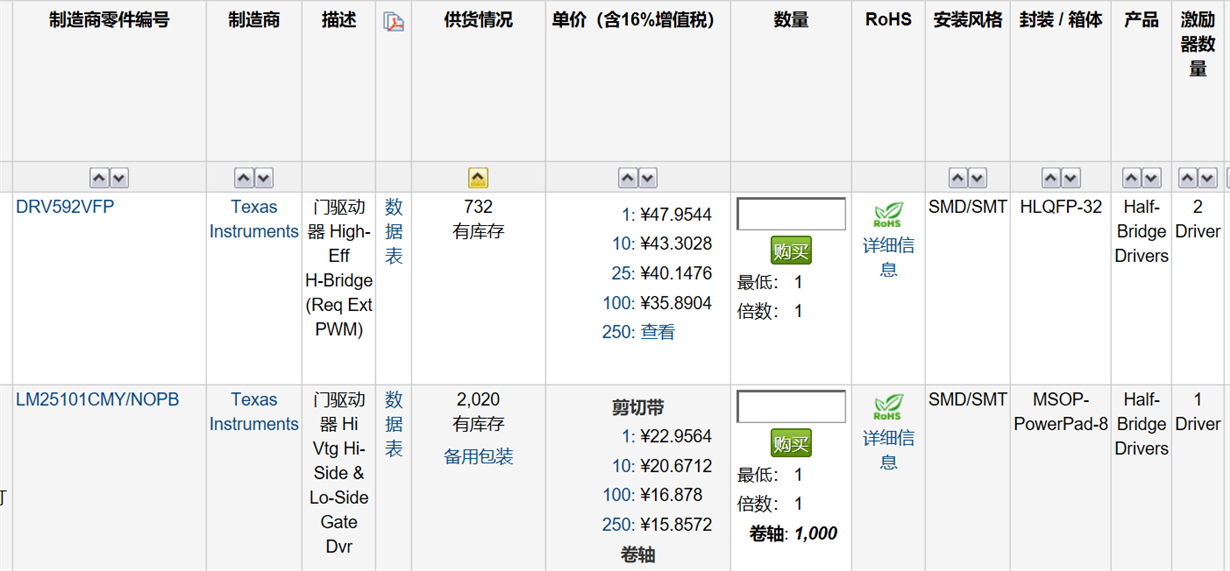This screenshot has height=571, width=1230.
Task: Click 详细信息 RoHS link for DRV592VFP
Action: (x=889, y=257)
